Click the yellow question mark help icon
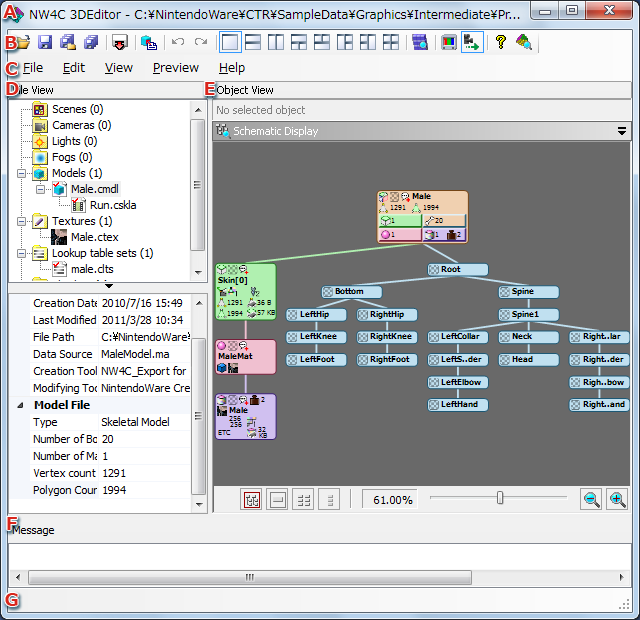 (x=501, y=42)
